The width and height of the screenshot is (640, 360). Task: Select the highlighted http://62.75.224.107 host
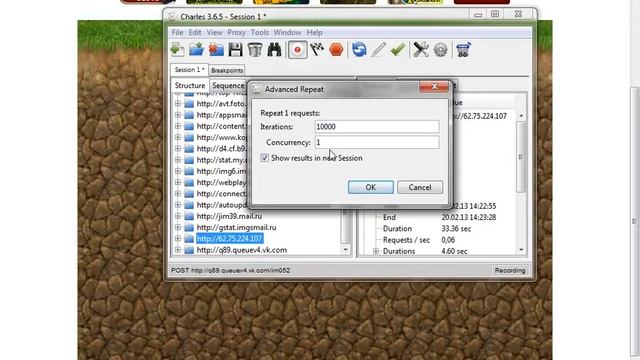tap(229, 238)
